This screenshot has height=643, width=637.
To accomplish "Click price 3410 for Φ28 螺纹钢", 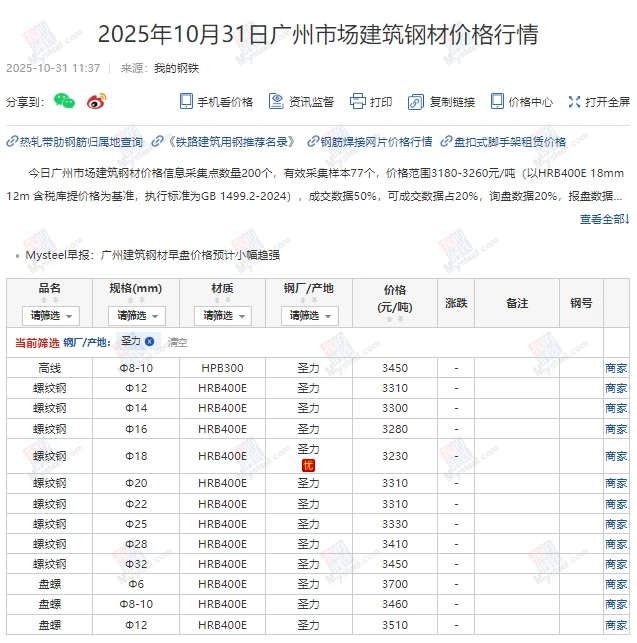I will tap(395, 544).
